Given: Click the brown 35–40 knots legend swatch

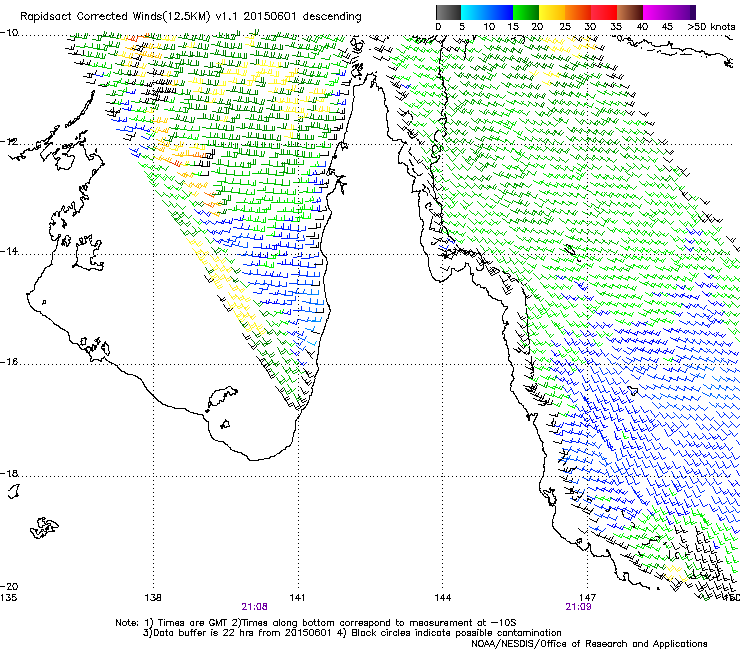Looking at the screenshot, I should [x=630, y=12].
